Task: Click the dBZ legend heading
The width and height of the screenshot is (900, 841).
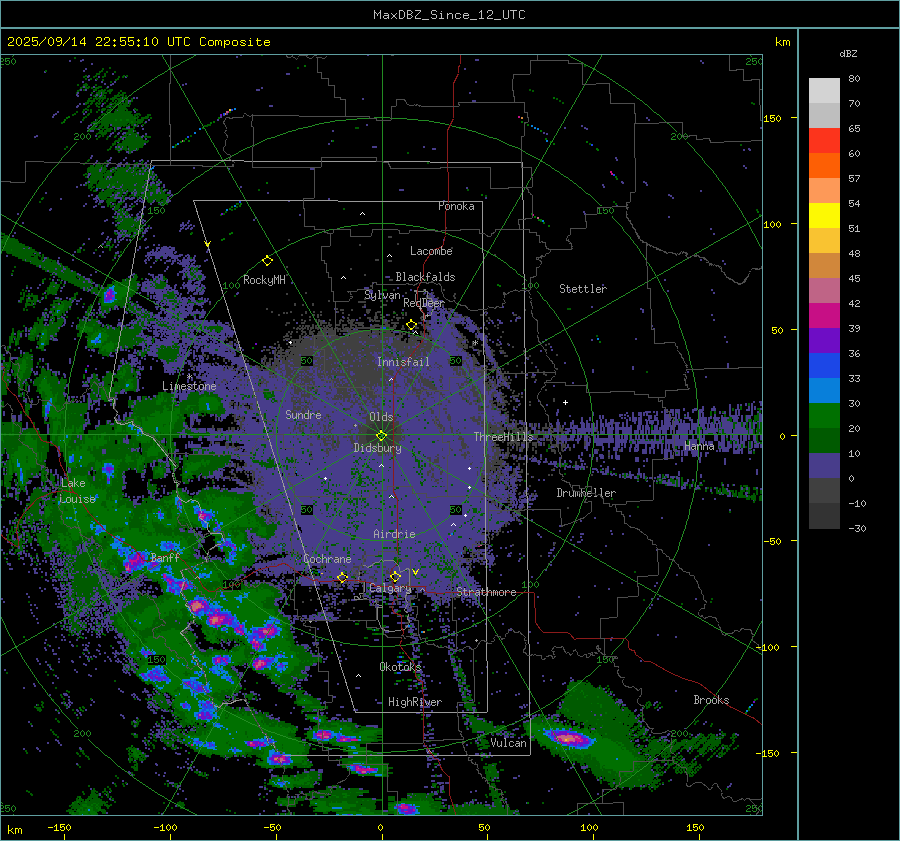Action: pyautogui.click(x=848, y=54)
